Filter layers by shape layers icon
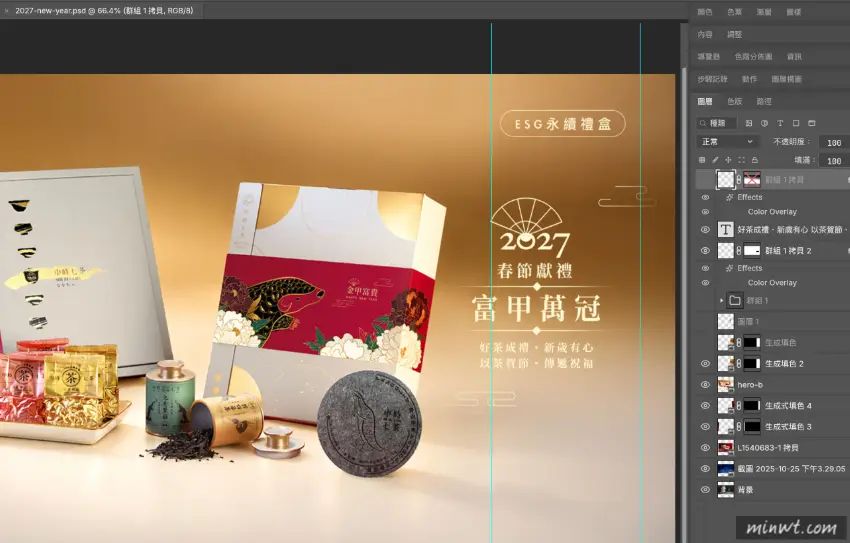850x543 pixels. (796, 124)
